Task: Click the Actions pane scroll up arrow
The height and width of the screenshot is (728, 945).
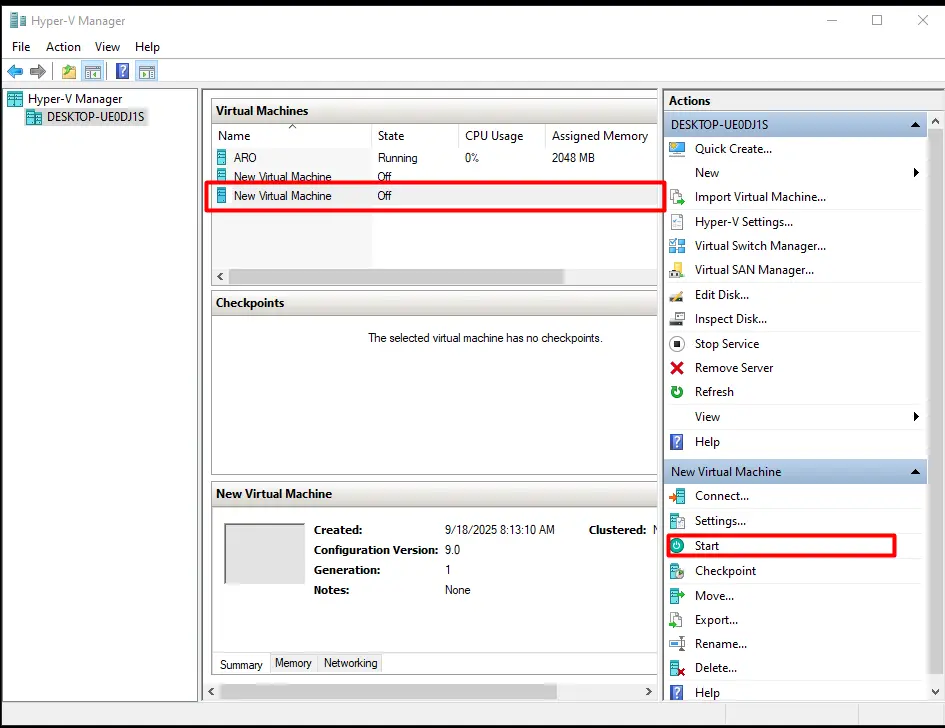Action: tap(935, 121)
